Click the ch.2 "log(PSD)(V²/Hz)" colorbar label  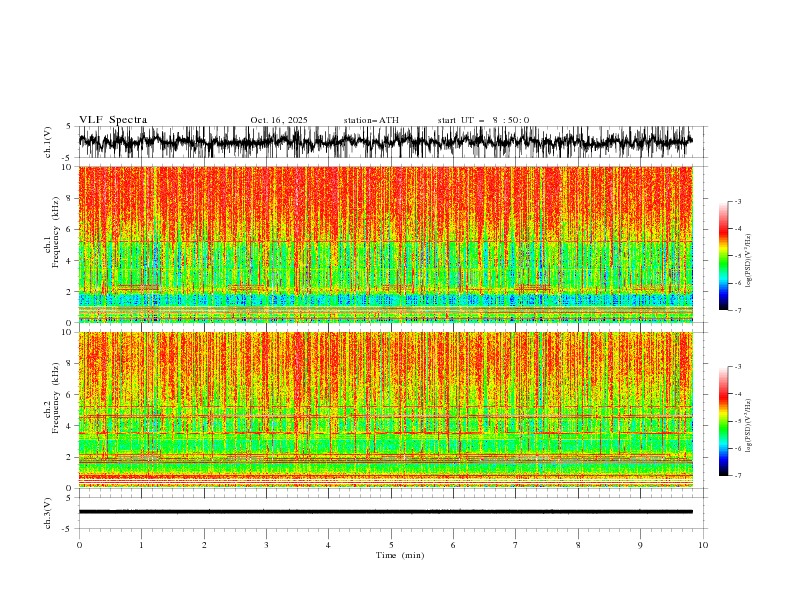(749, 426)
